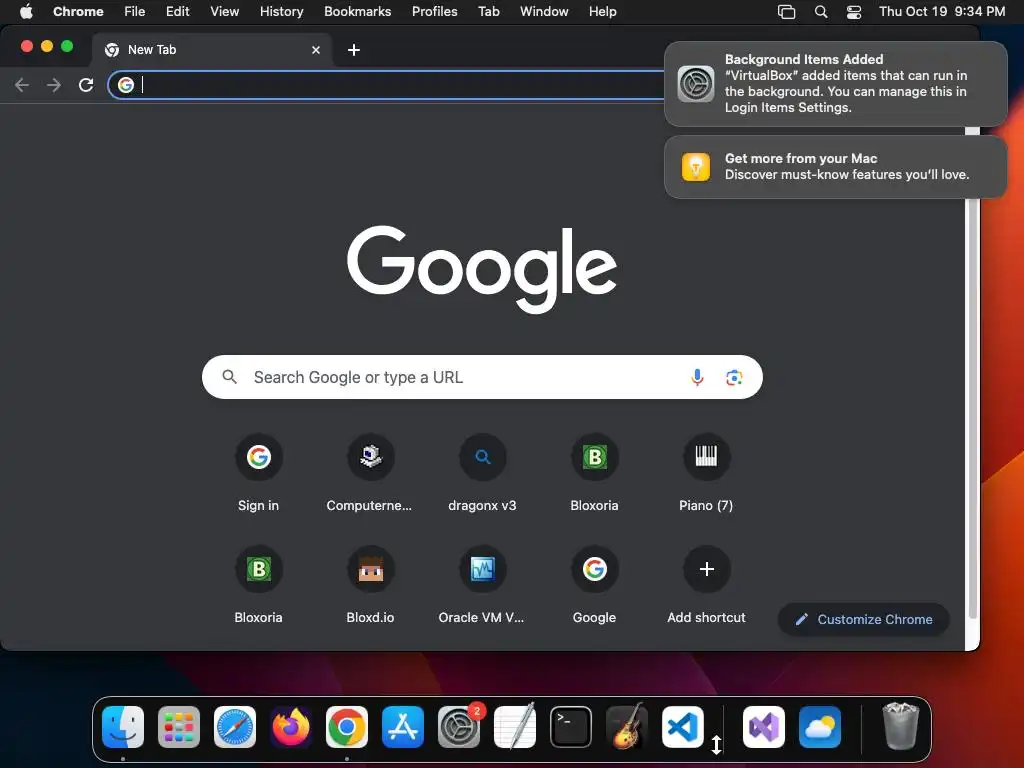Close the New Tab tab
Viewport: 1024px width, 768px height.
316,50
